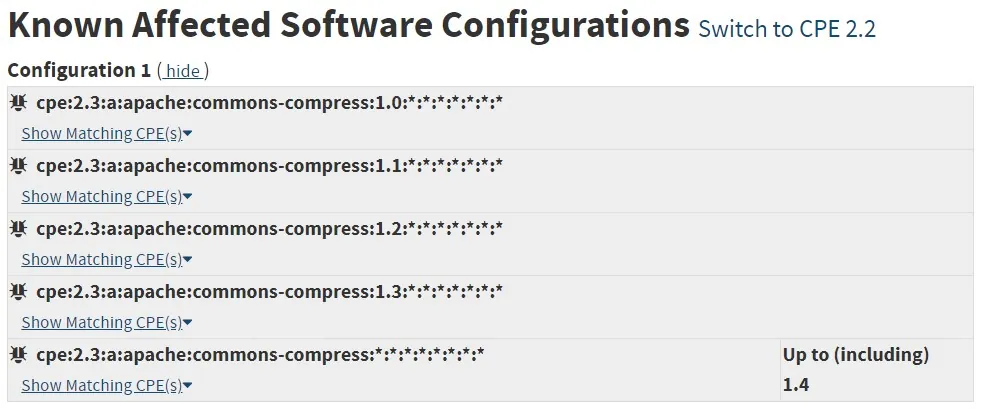Expand Show Matching CPE(s) under the wildcard entry
Image resolution: width=981 pixels, height=409 pixels.
point(106,386)
